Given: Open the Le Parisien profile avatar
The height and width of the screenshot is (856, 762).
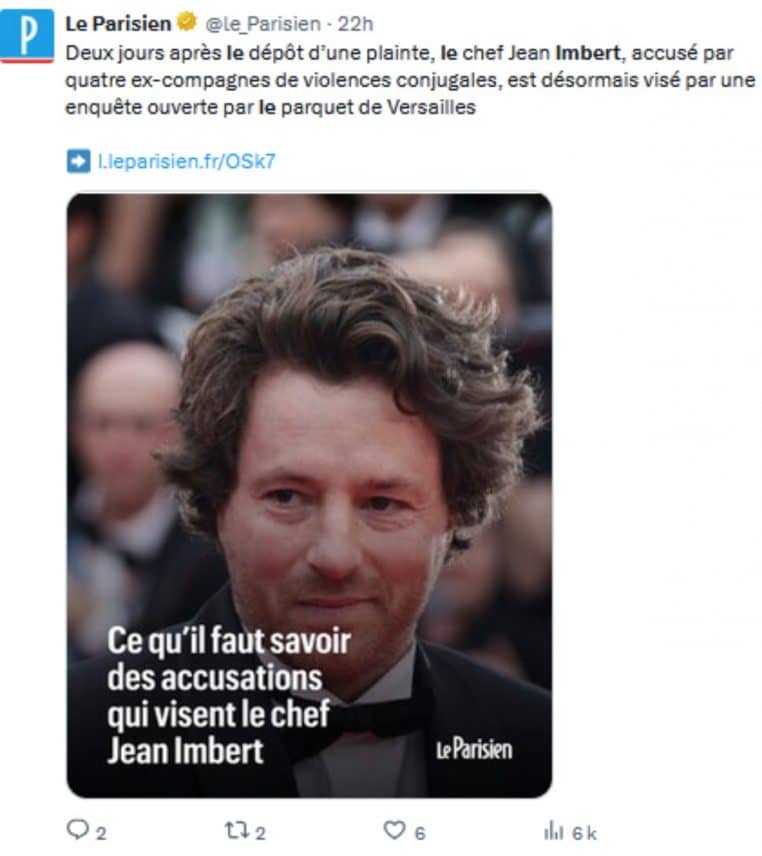Looking at the screenshot, I should point(27,36).
